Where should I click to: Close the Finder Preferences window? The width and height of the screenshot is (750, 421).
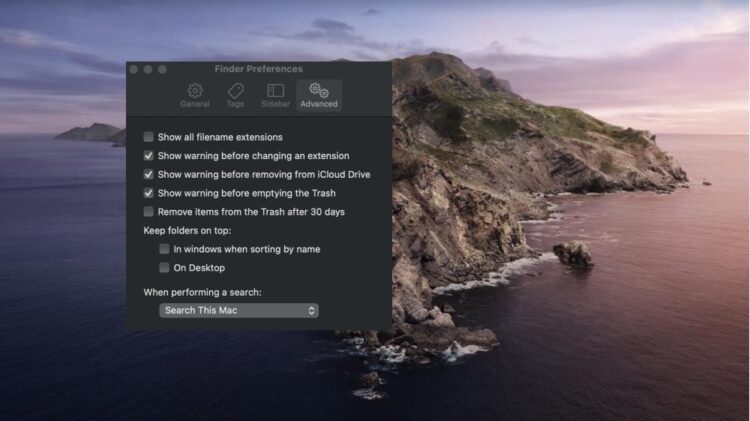134,69
